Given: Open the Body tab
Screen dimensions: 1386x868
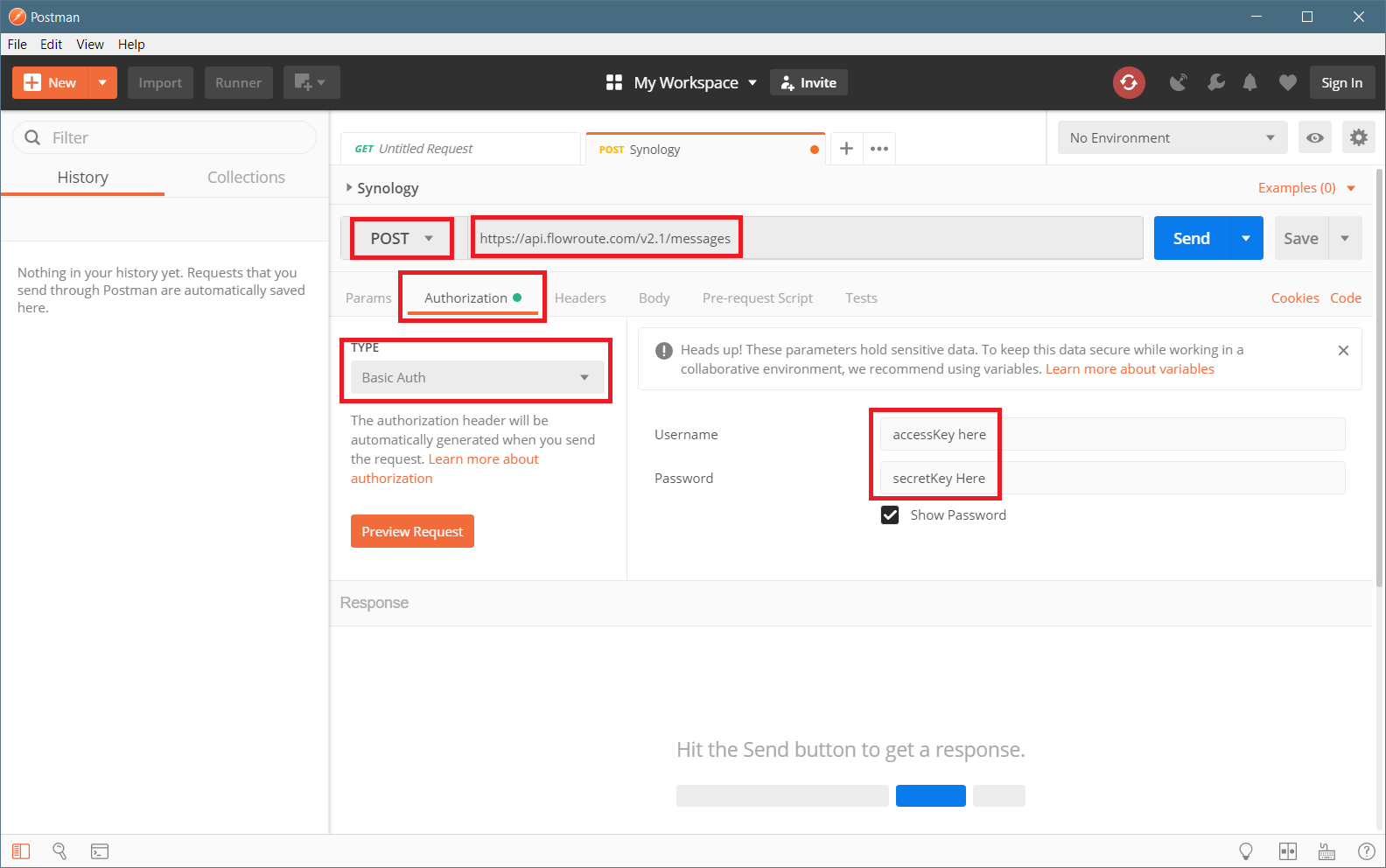Looking at the screenshot, I should [654, 297].
